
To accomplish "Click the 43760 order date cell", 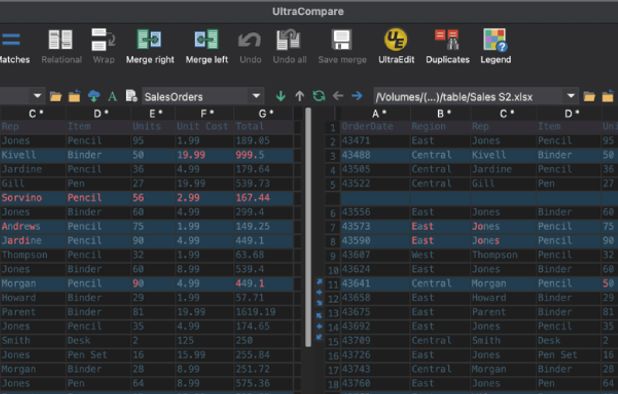I will coord(376,383).
